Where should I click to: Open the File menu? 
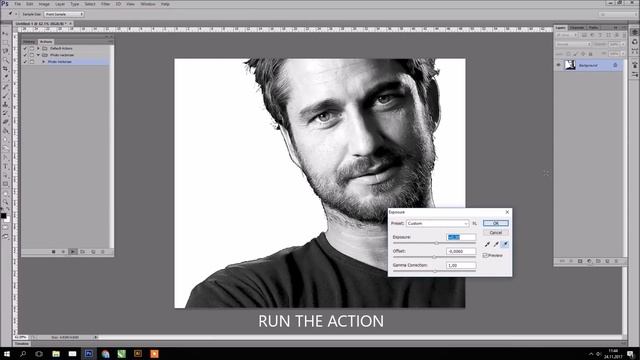[18, 4]
